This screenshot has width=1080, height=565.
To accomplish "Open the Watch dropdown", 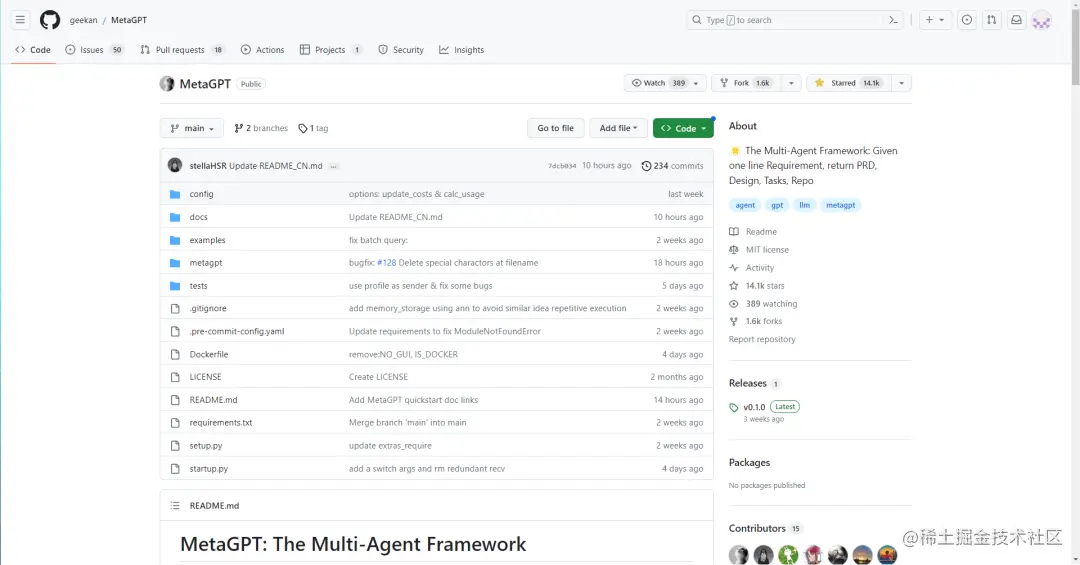I will [x=665, y=83].
